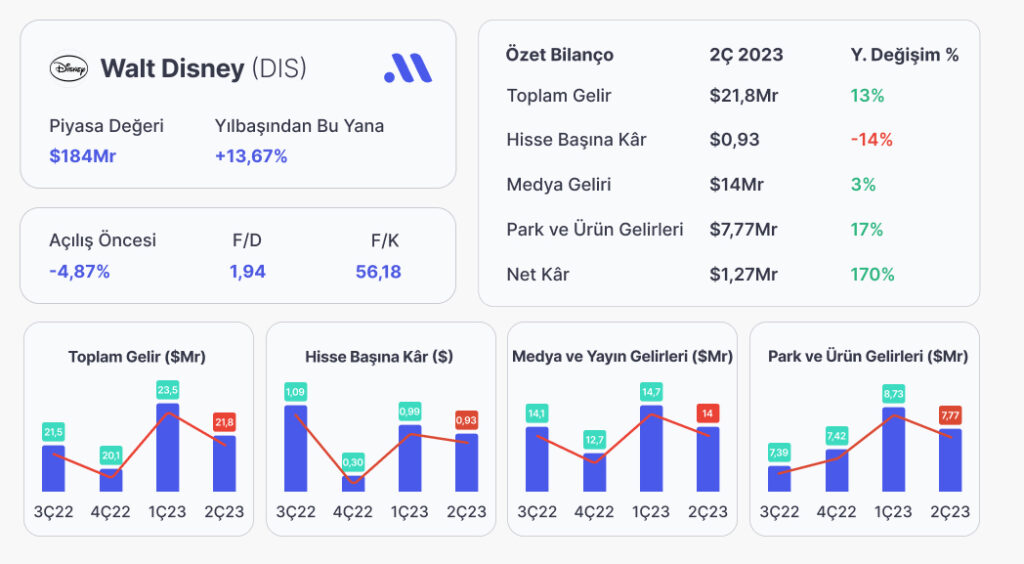Select the Toplam Gelir row label
Viewport: 1024px width, 564px height.
click(559, 96)
